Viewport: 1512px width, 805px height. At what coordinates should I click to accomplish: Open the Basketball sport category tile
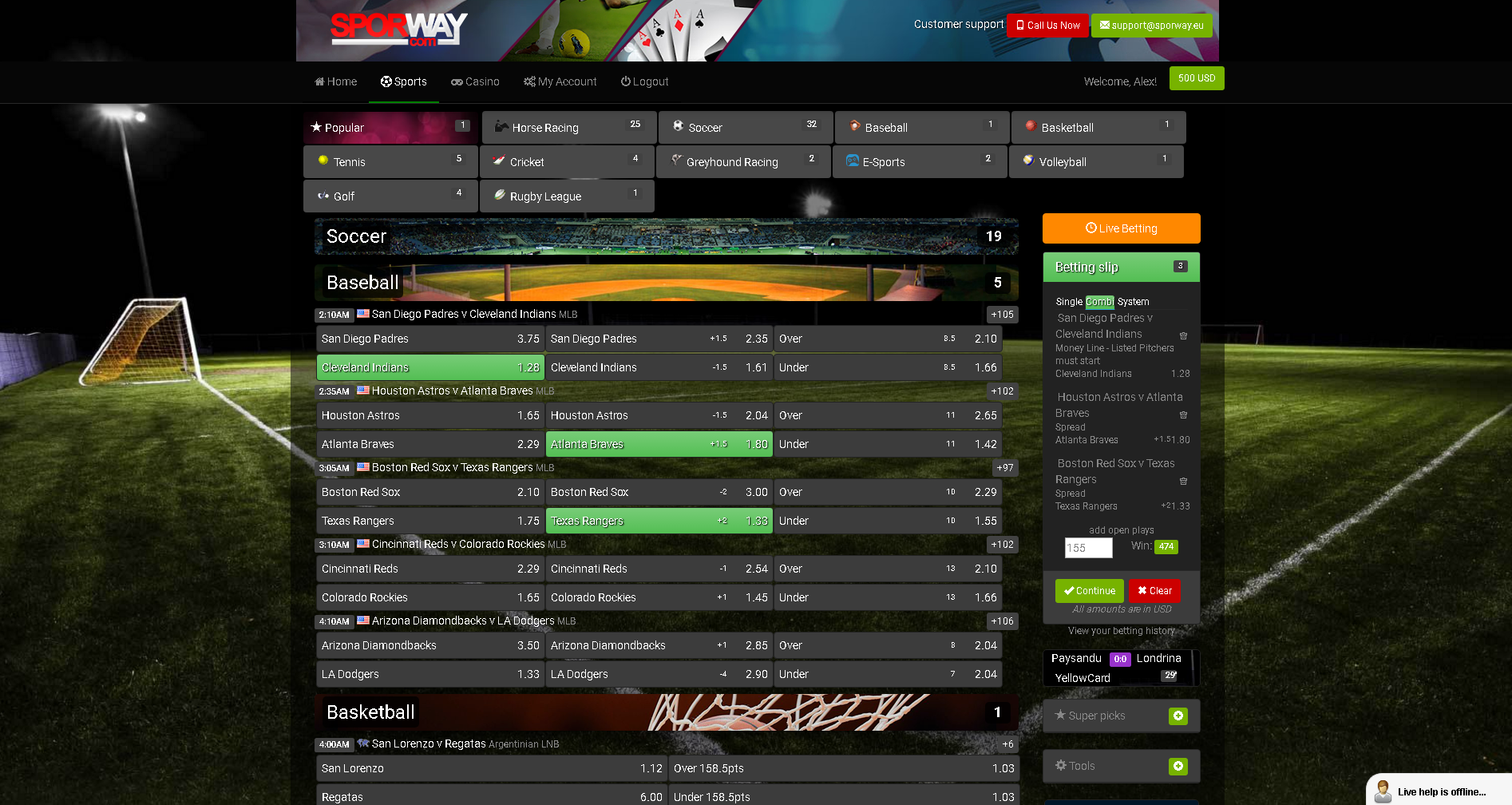(x=1098, y=128)
